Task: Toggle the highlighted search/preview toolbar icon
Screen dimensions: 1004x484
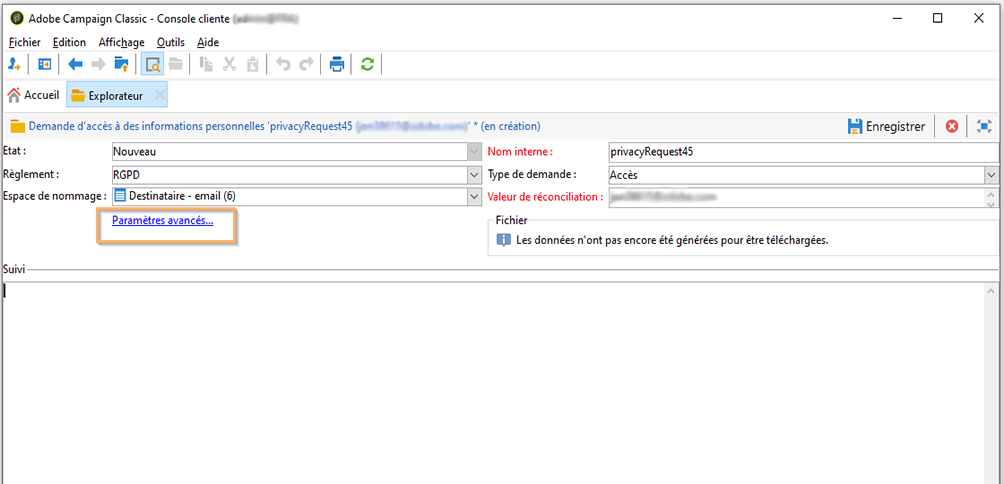Action: 152,64
